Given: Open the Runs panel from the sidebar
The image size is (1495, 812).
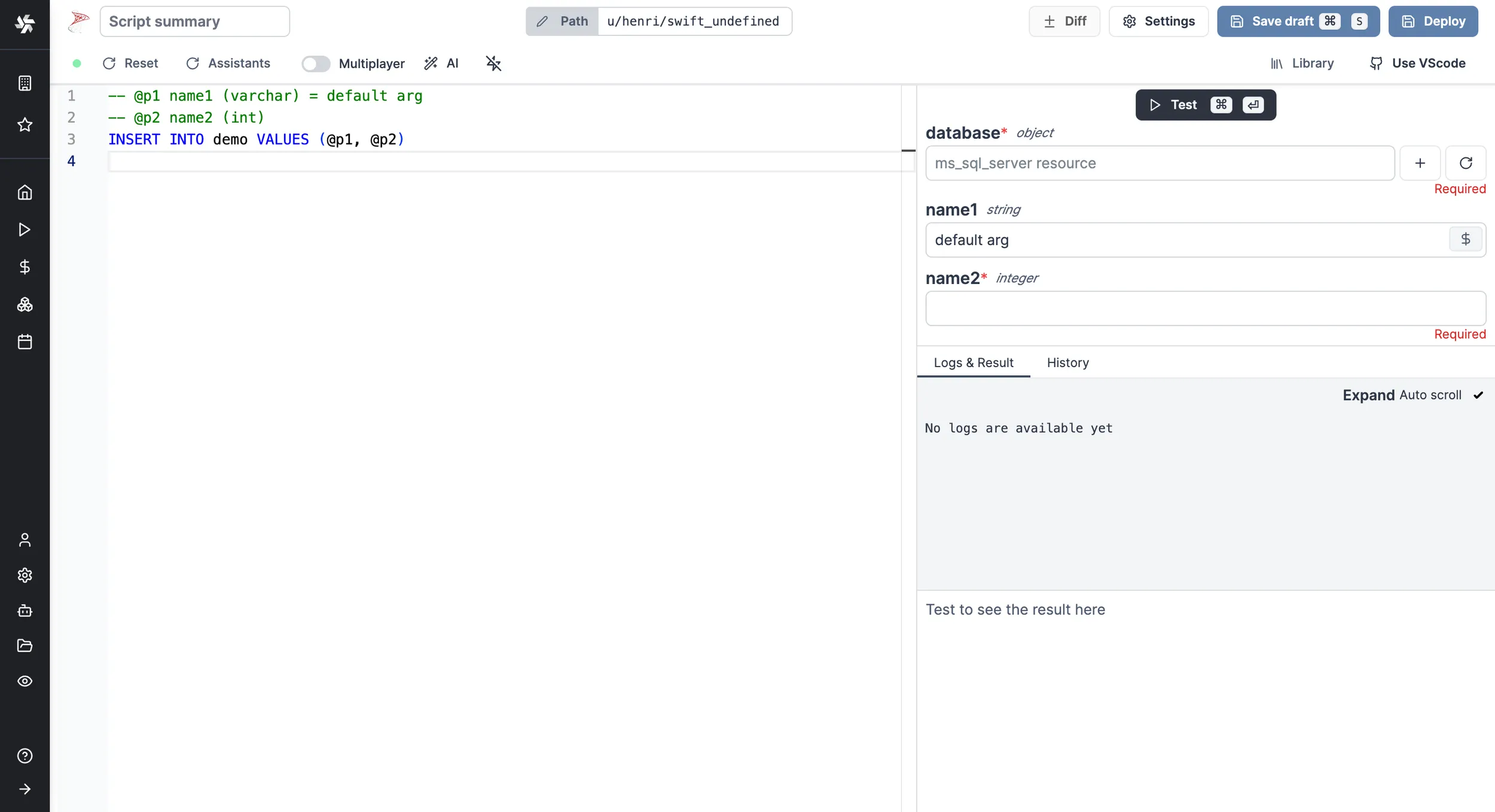Looking at the screenshot, I should [x=25, y=230].
